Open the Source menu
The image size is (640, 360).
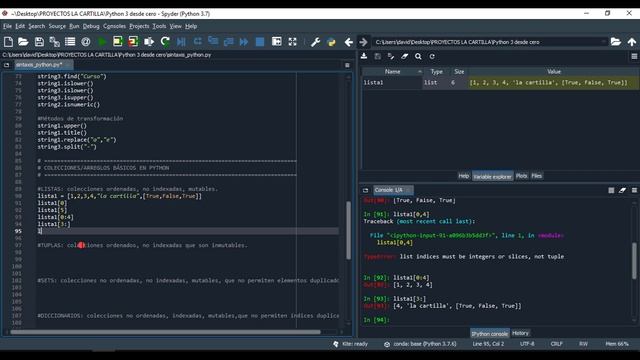click(x=57, y=26)
